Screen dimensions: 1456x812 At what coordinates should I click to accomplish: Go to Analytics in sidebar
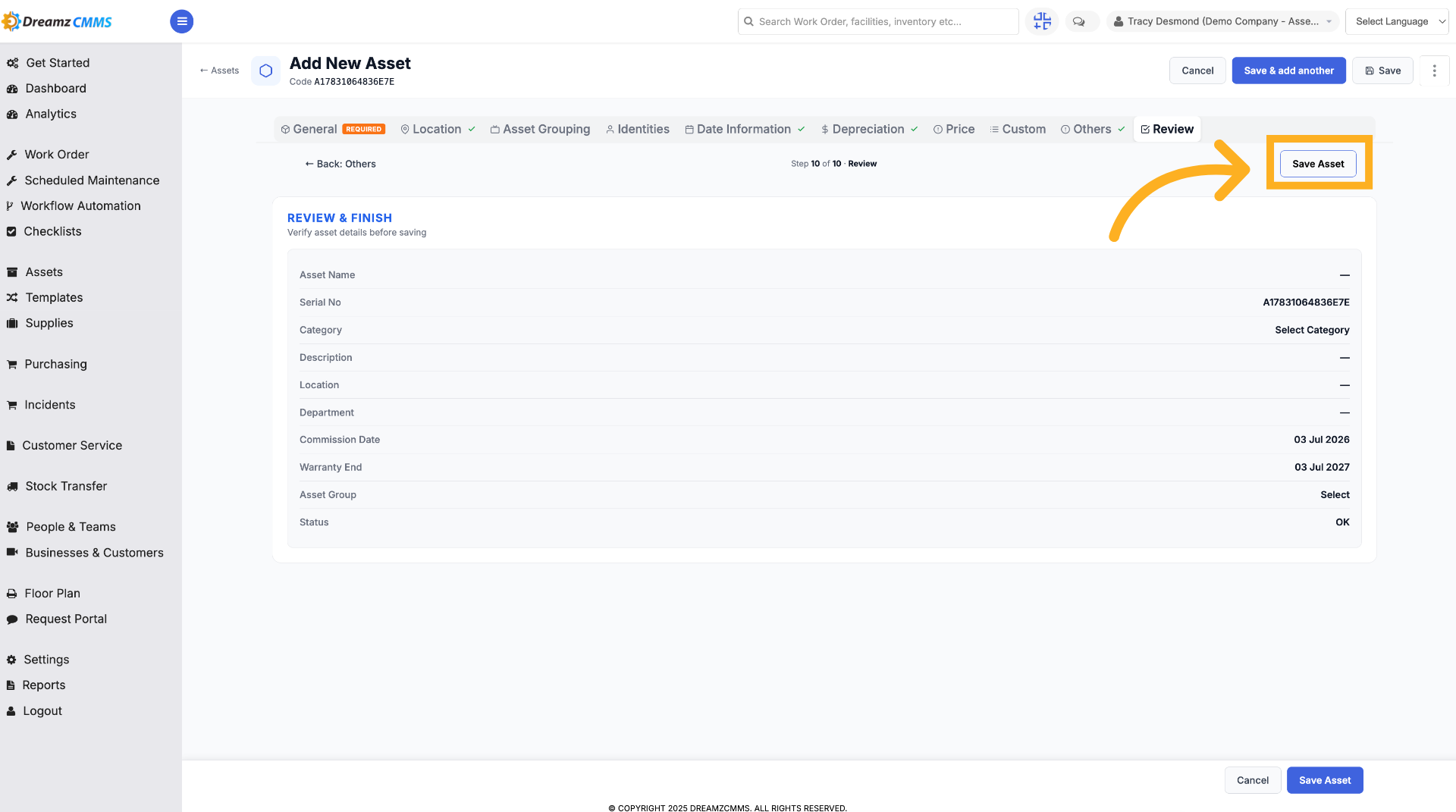pos(51,114)
